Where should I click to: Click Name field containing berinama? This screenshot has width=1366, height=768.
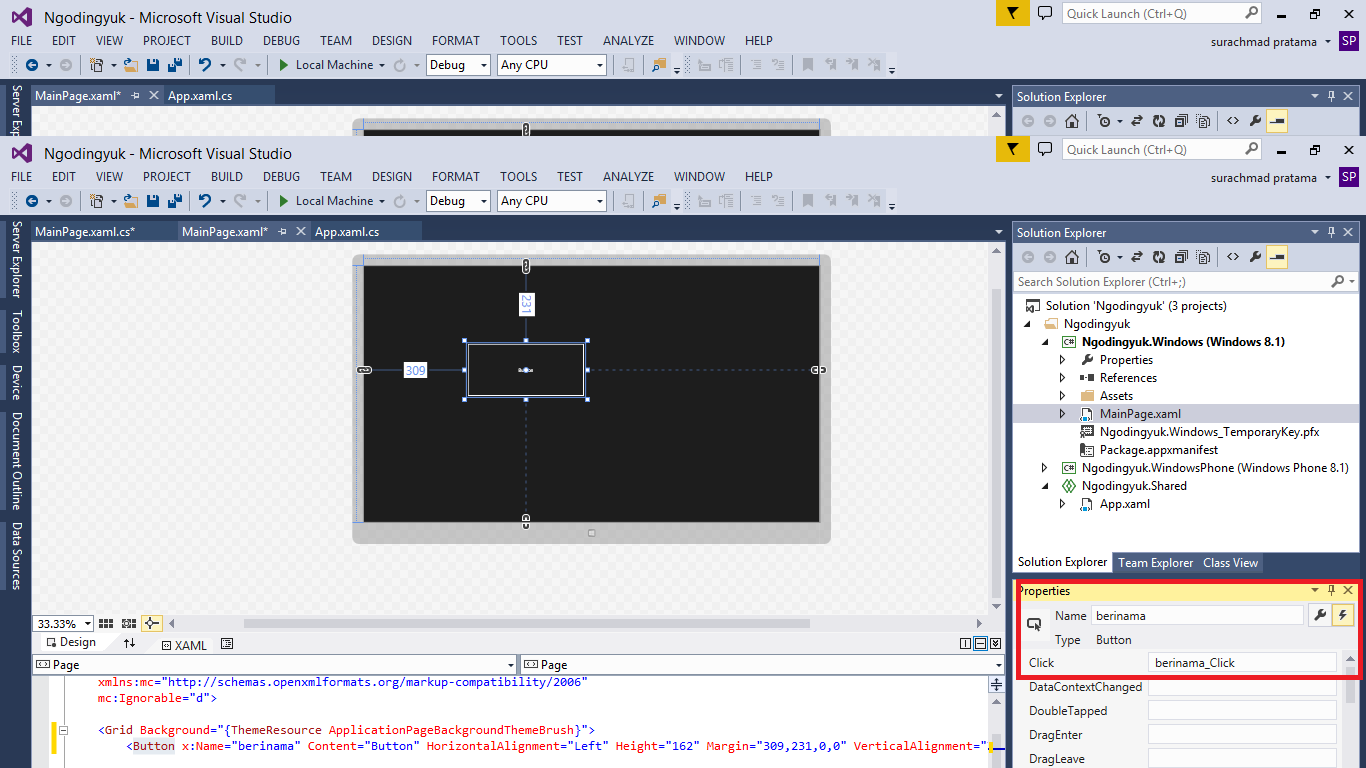[x=1197, y=616]
